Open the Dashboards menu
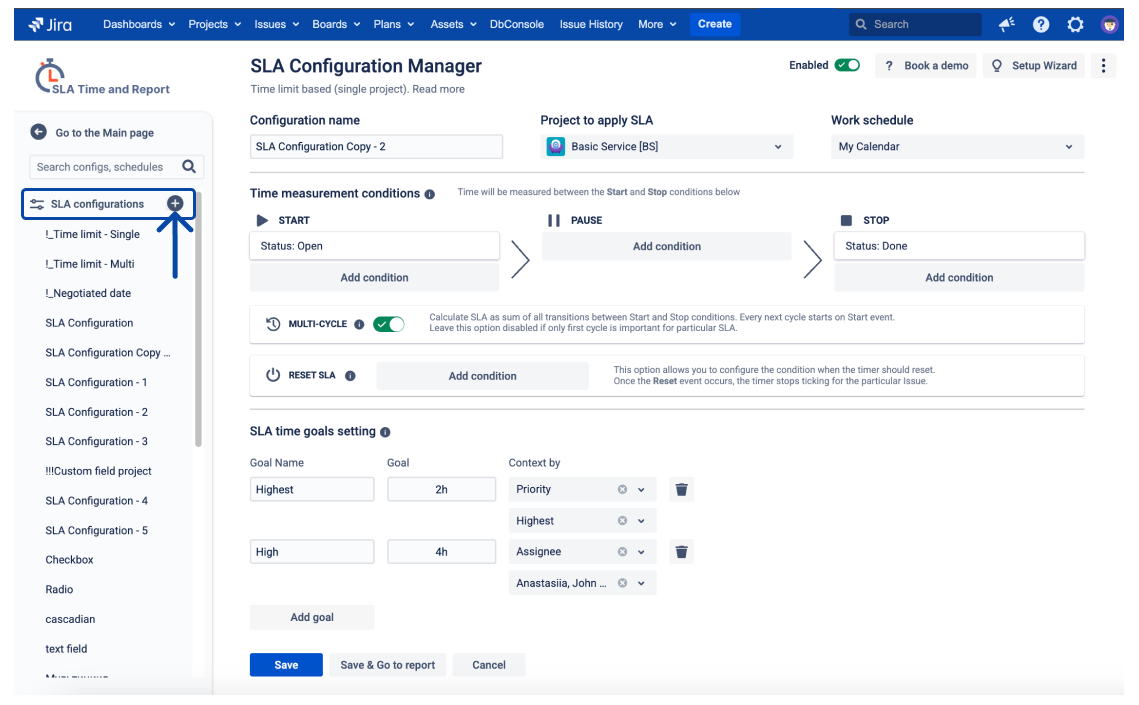Screen dimensions: 1139x705 pos(139,24)
